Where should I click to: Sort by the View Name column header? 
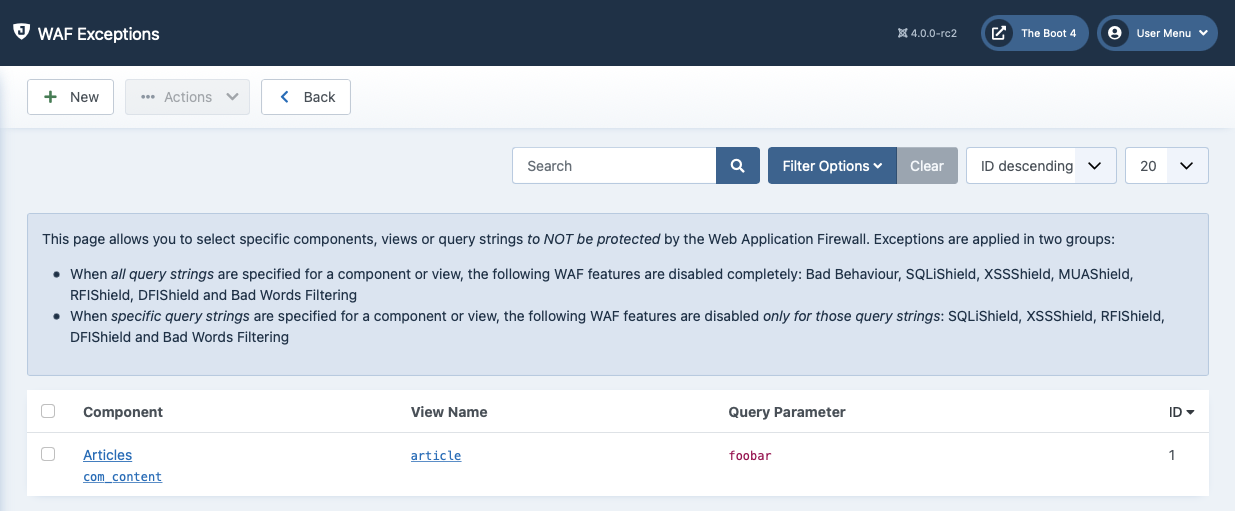pyautogui.click(x=449, y=412)
